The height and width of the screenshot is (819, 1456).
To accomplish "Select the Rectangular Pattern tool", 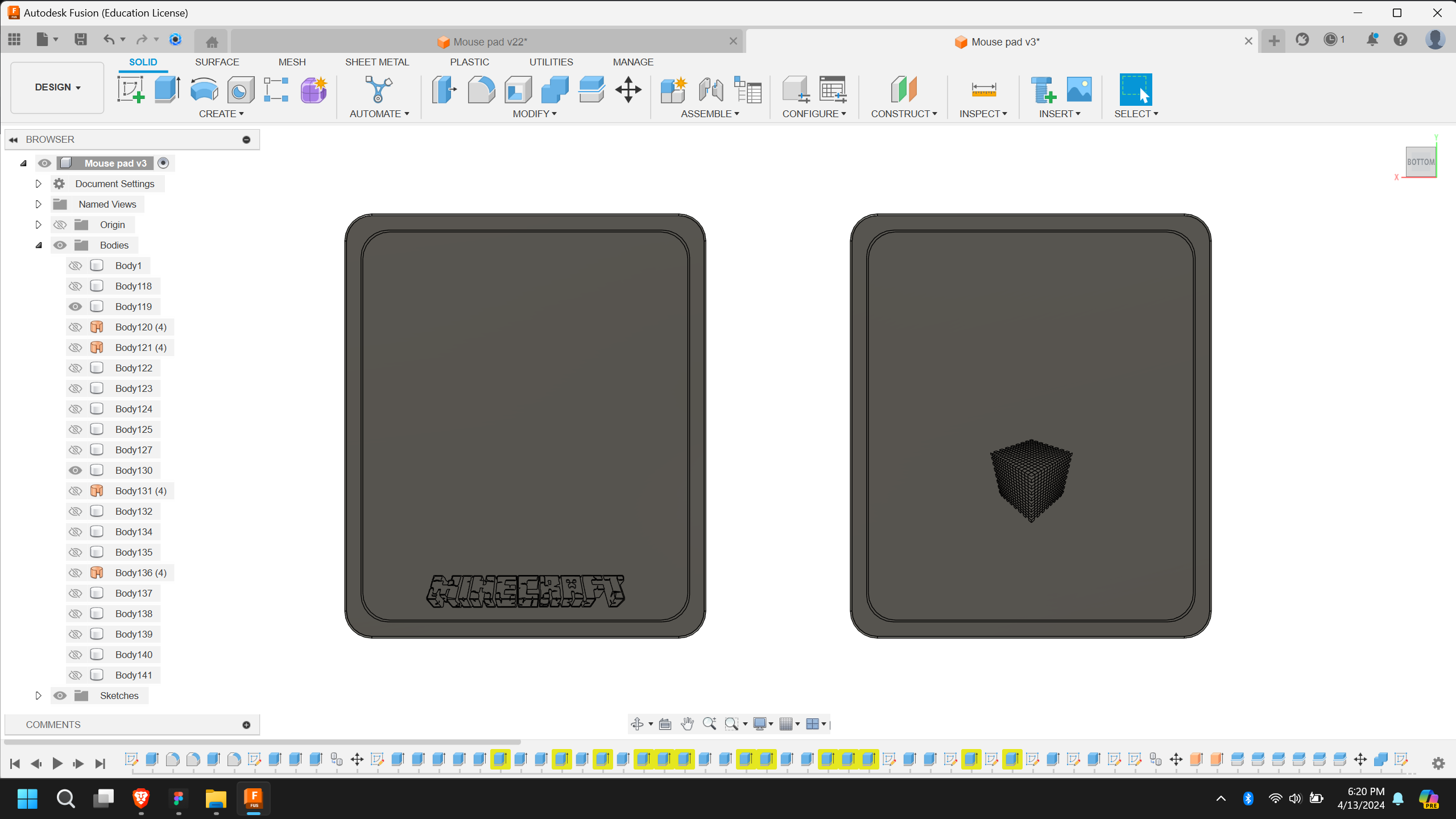I will pos(276,90).
